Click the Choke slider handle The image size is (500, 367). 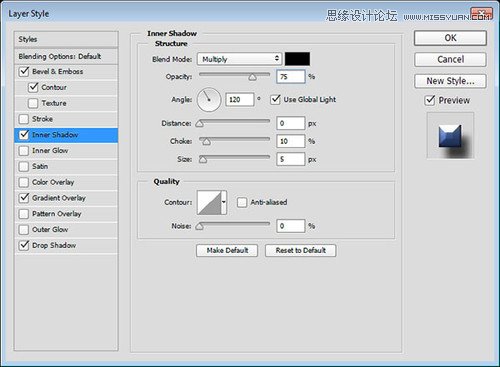point(206,142)
